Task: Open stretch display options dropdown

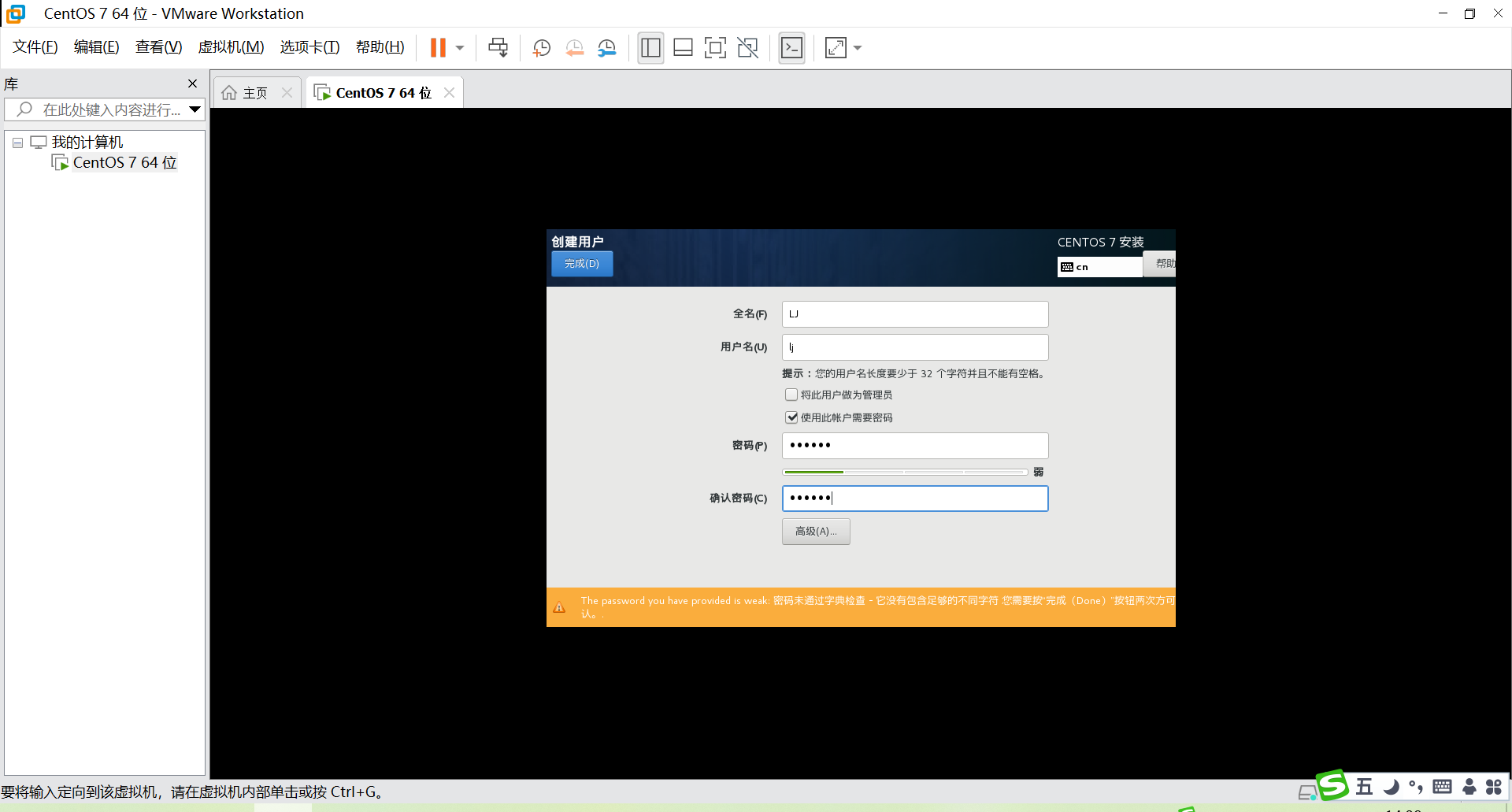Action: (858, 48)
